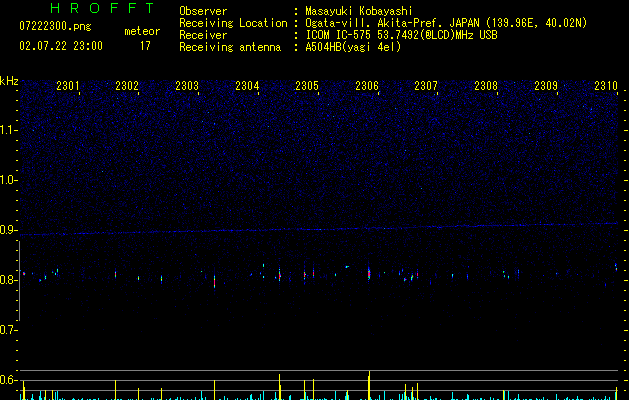Click the 0.7 frequency axis label
This screenshot has height=400, width=629.
coord(9,330)
